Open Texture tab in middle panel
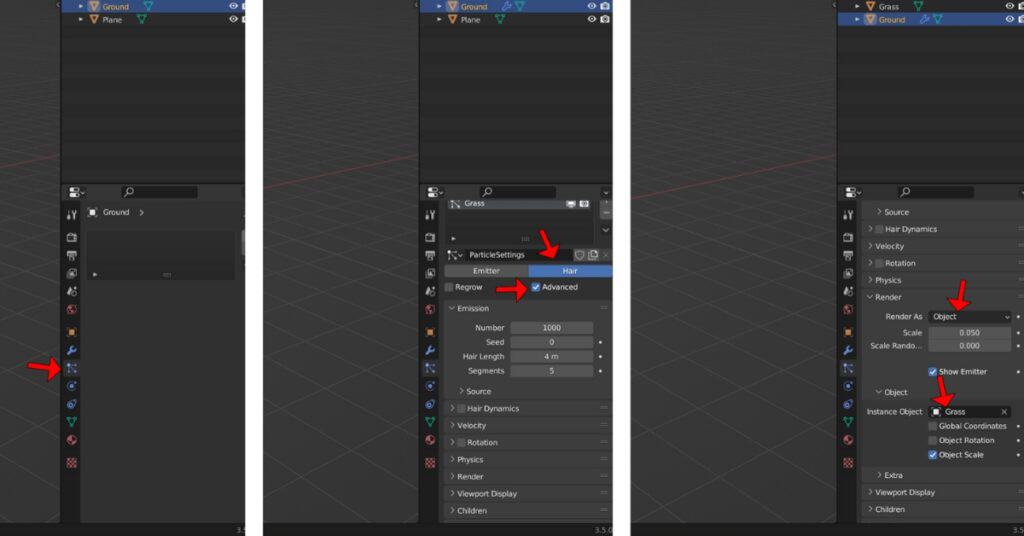This screenshot has width=1024, height=536. [430, 463]
